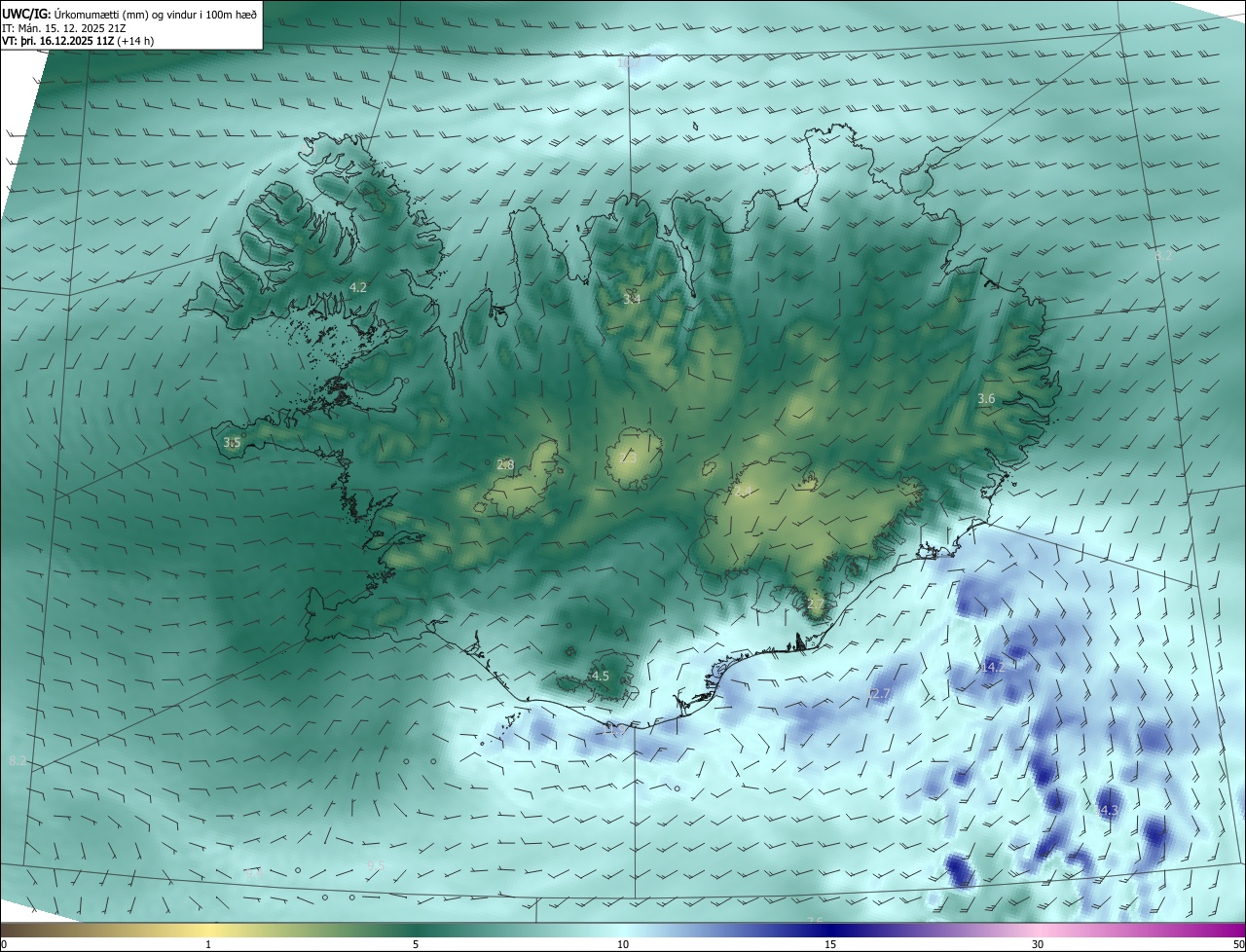Click the title 'Úrkomumætti (mm) og vindur í 100m hæð'
The width and height of the screenshot is (1246, 952).
(155, 14)
